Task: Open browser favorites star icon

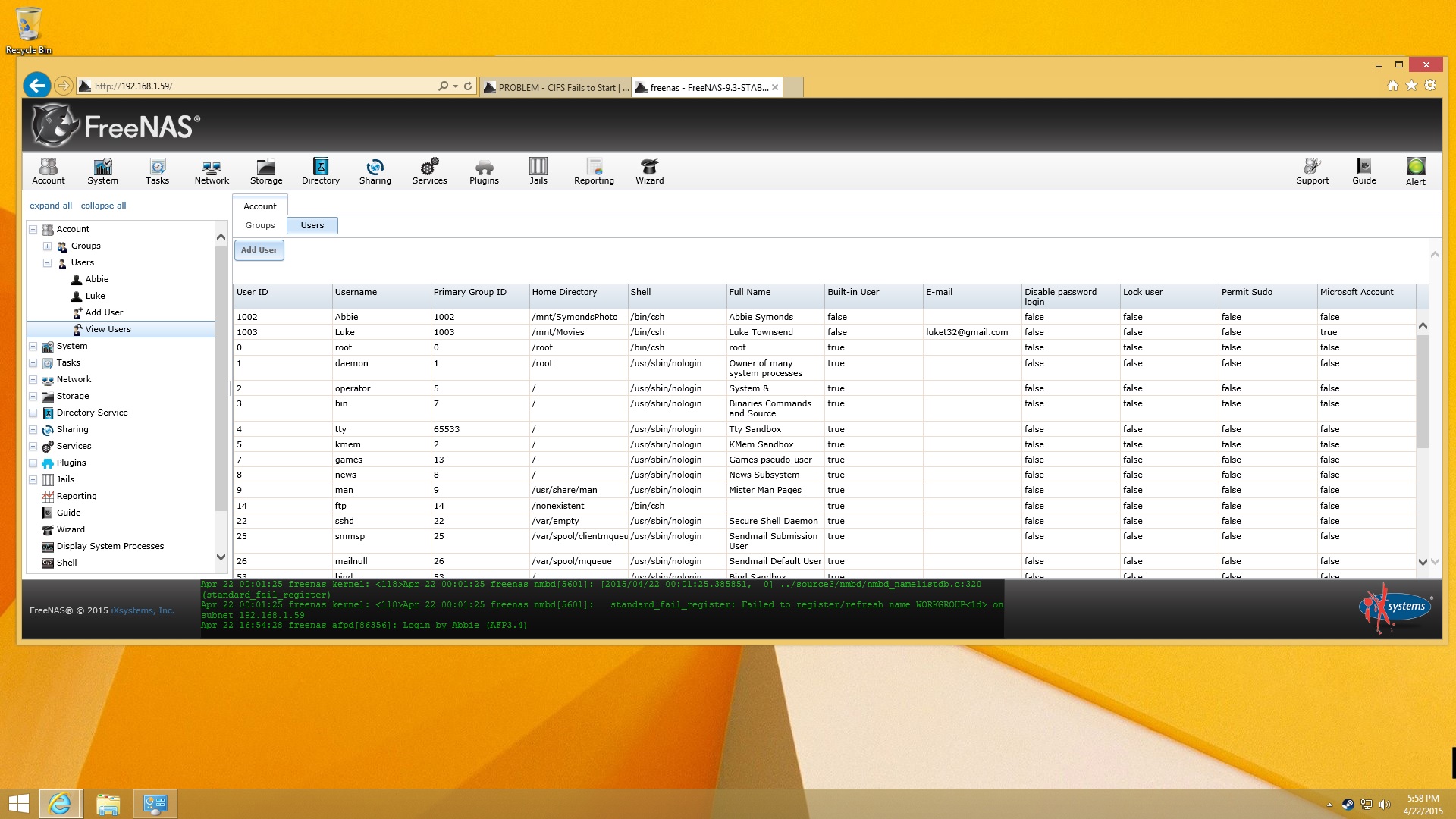Action: tap(1411, 86)
